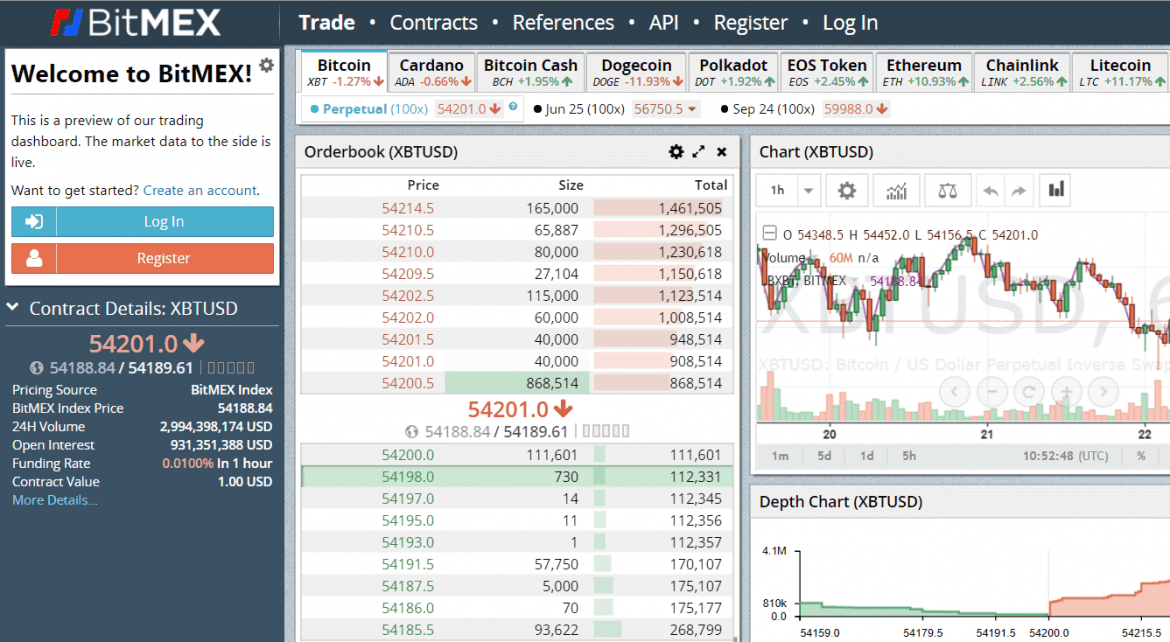Follow the More Details link
Image resolution: width=1170 pixels, height=642 pixels.
(x=54, y=500)
